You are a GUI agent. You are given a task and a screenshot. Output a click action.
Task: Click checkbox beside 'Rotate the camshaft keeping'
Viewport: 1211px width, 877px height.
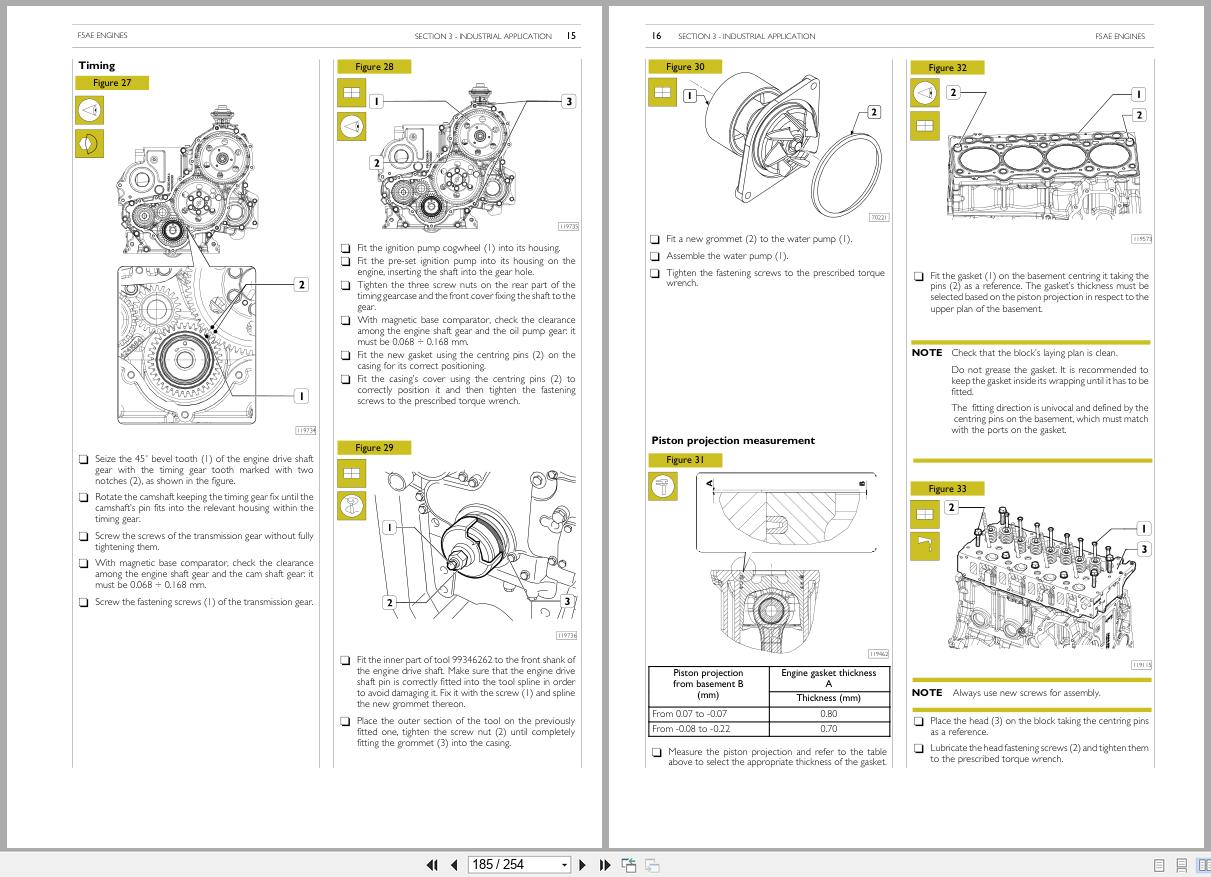[84, 497]
